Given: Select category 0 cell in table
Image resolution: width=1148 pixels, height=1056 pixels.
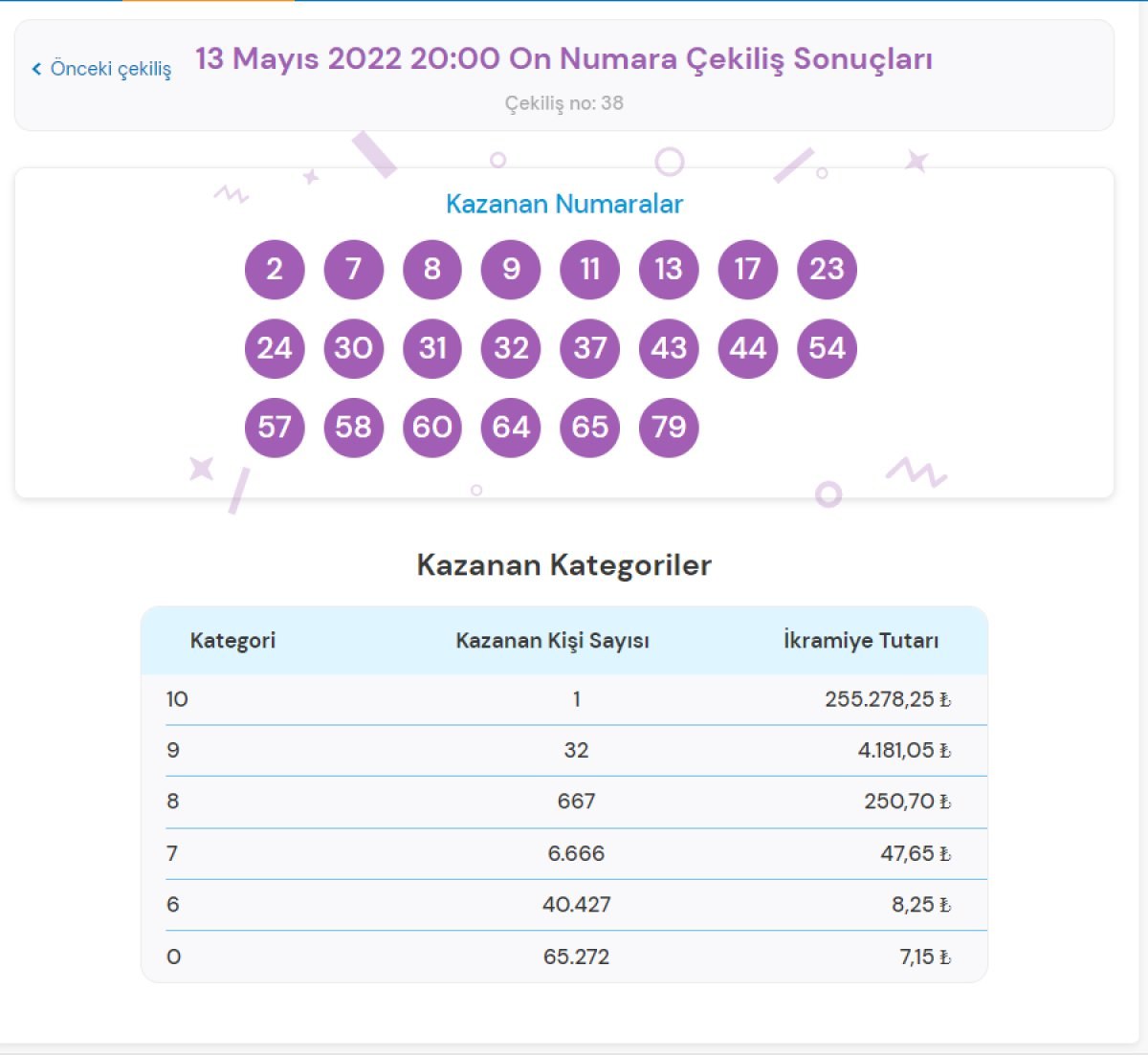Looking at the screenshot, I should click(173, 957).
